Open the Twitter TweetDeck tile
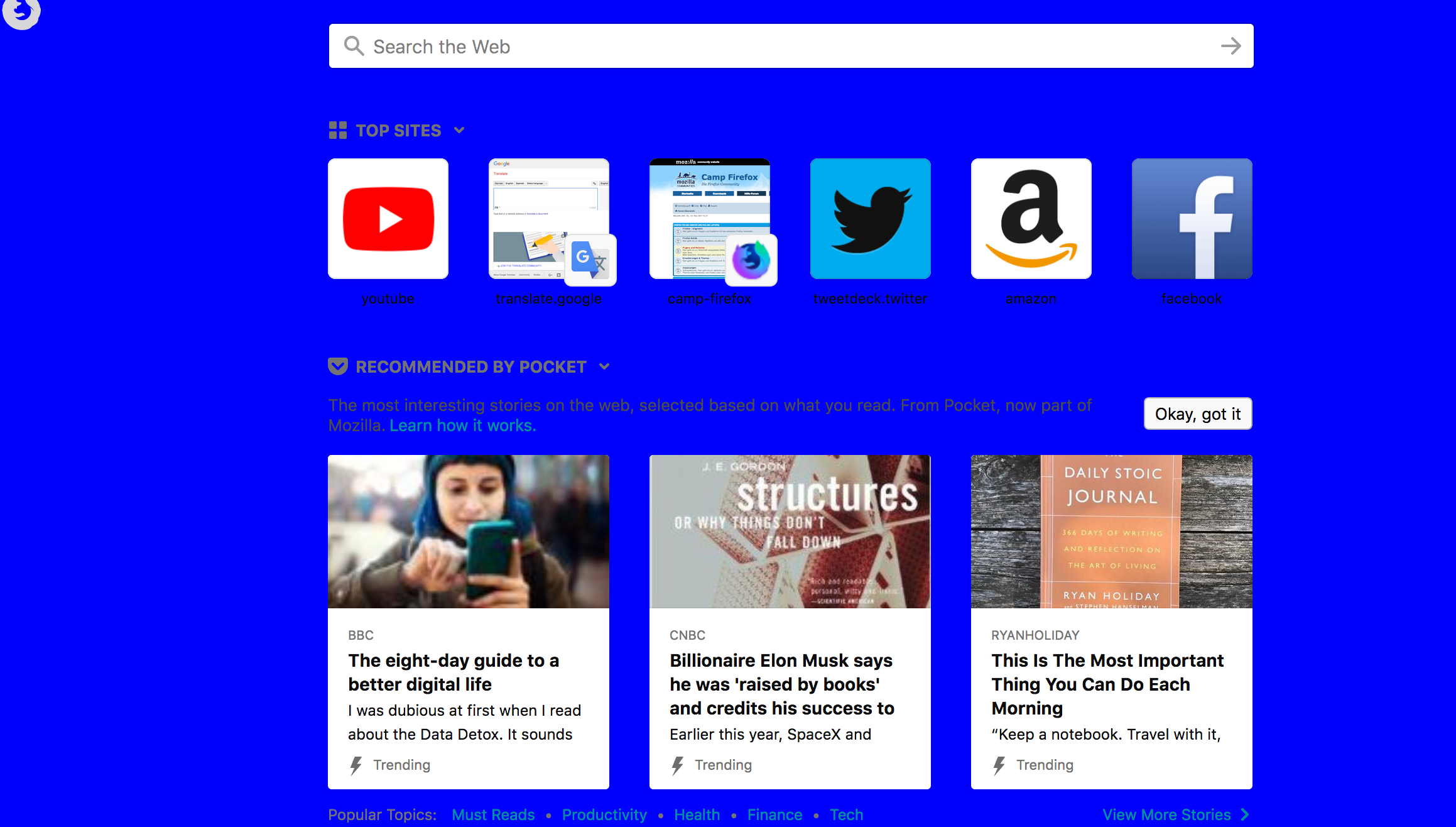The image size is (1456, 827). [870, 219]
